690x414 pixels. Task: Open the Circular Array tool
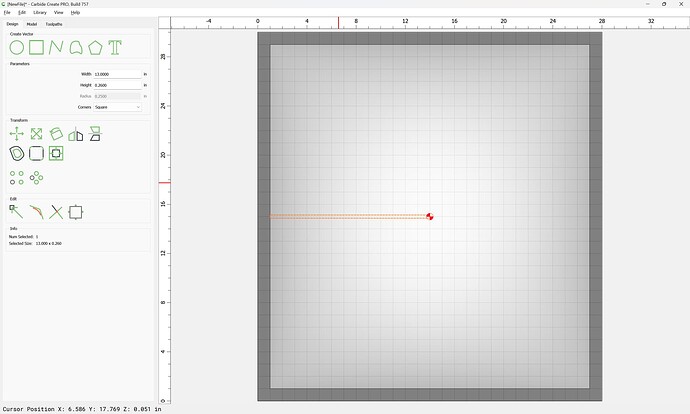pyautogui.click(x=36, y=177)
